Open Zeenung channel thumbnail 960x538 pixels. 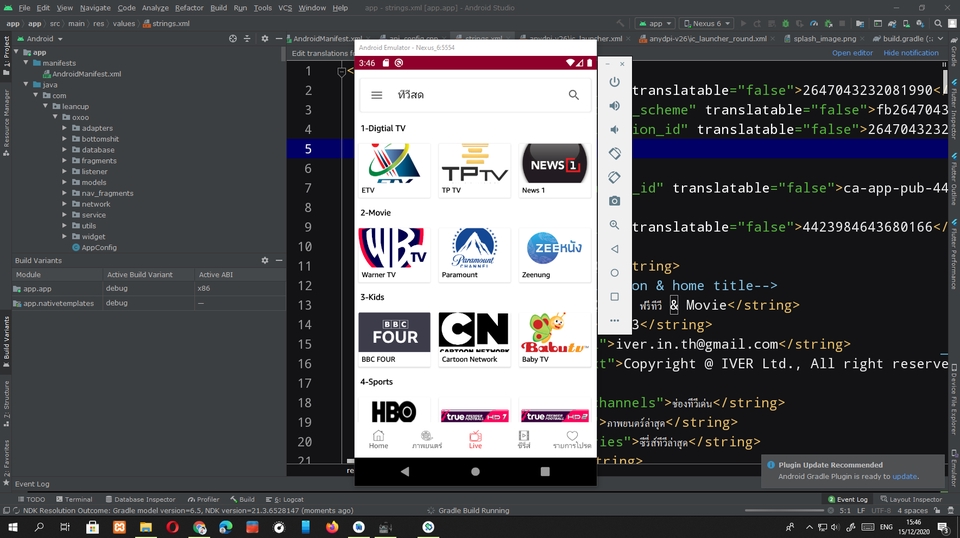[555, 254]
